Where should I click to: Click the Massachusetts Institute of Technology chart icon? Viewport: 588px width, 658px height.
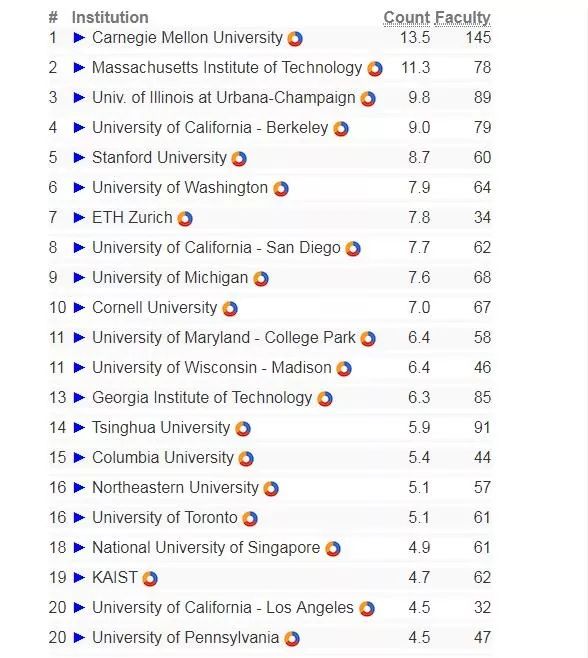pos(375,69)
